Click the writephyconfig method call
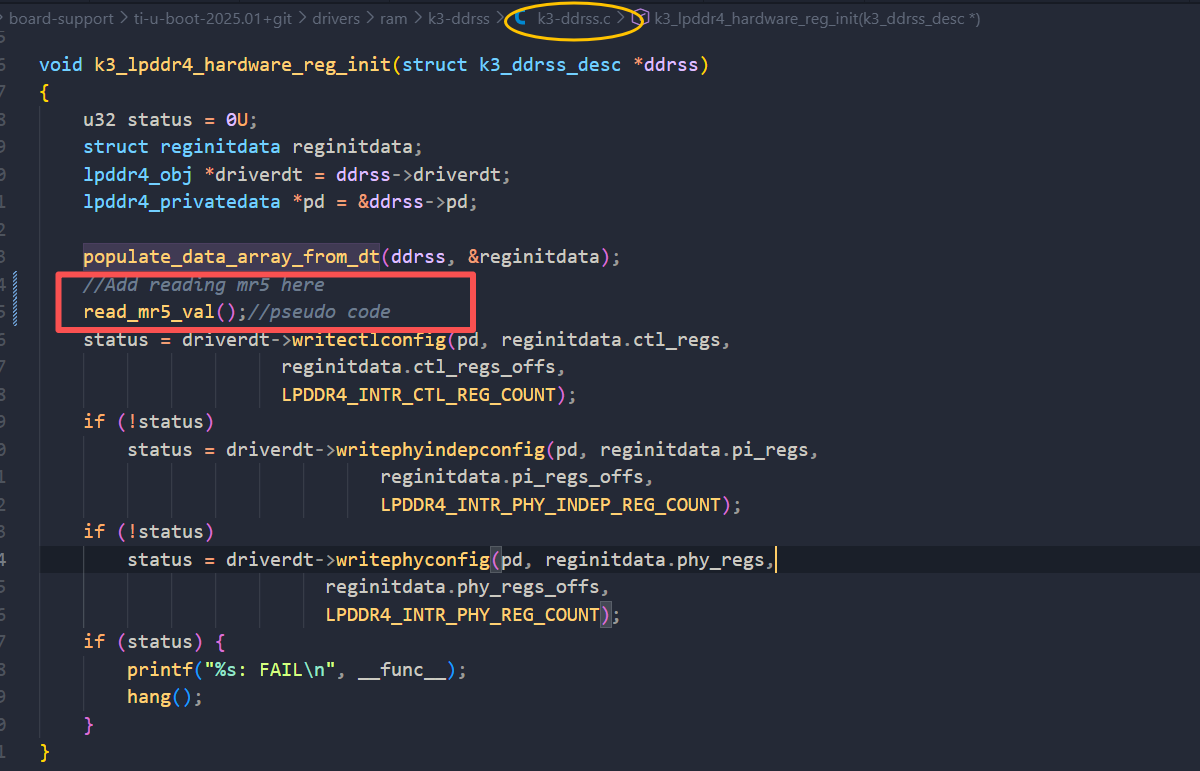The height and width of the screenshot is (771, 1200). 414,560
